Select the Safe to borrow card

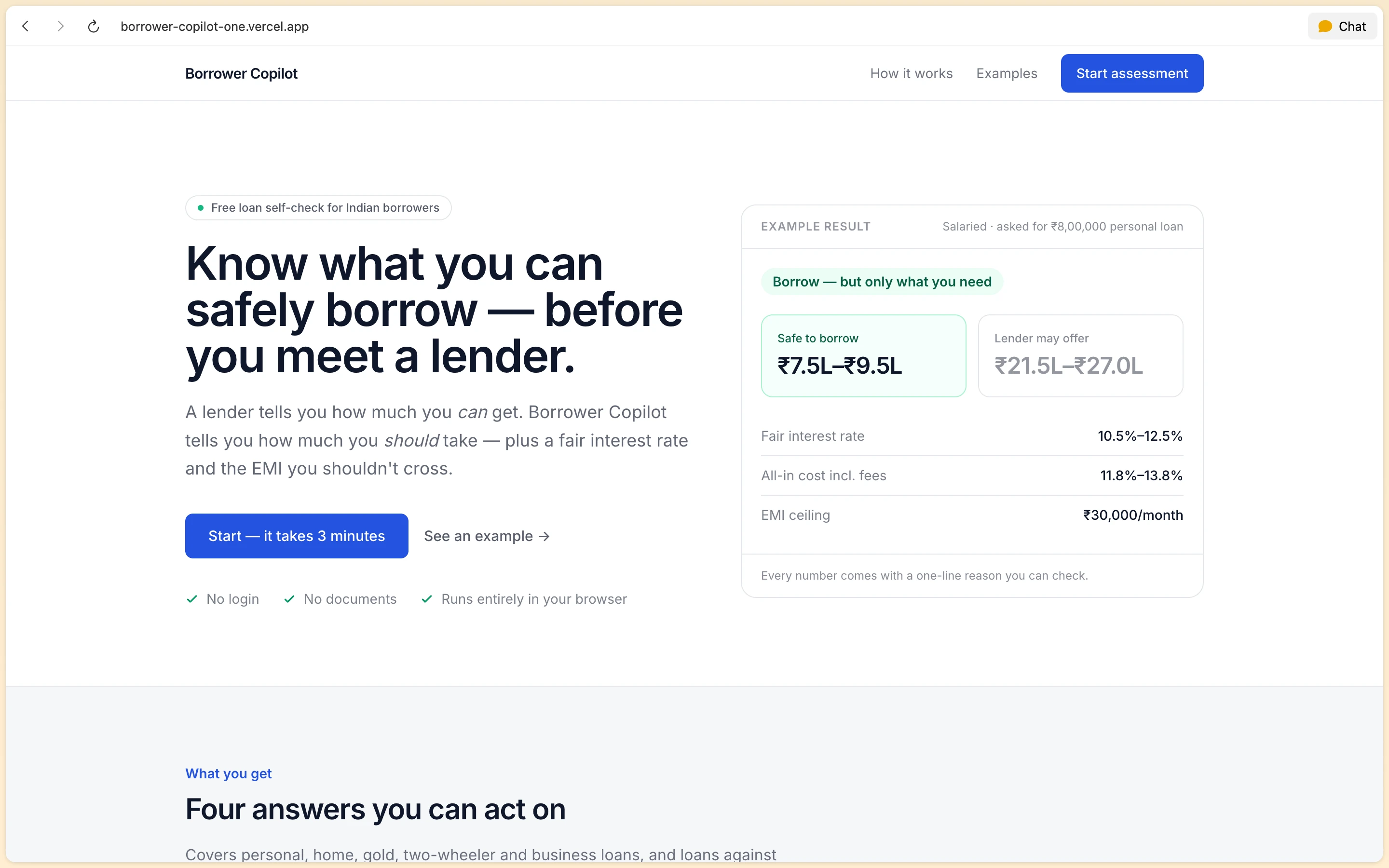[x=863, y=355]
